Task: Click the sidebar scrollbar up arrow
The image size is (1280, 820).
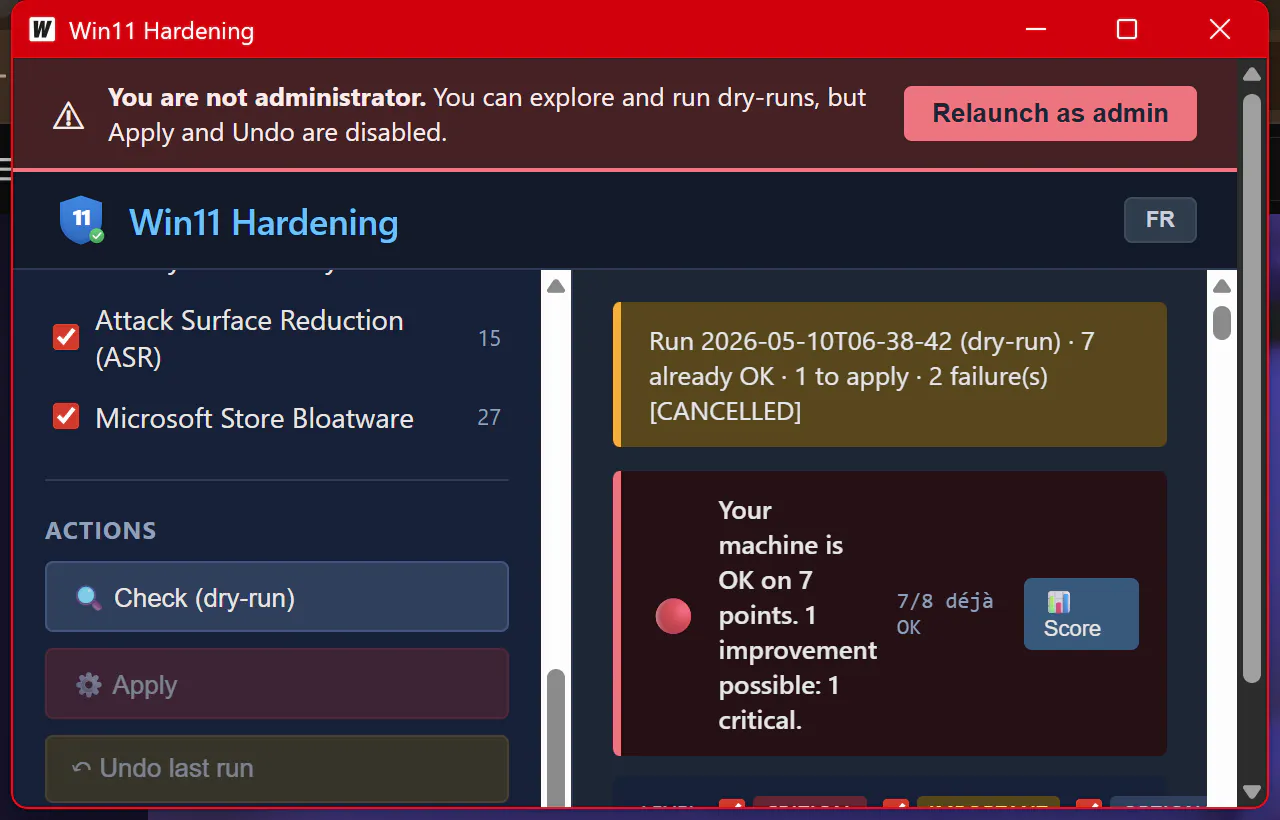Action: click(x=556, y=286)
